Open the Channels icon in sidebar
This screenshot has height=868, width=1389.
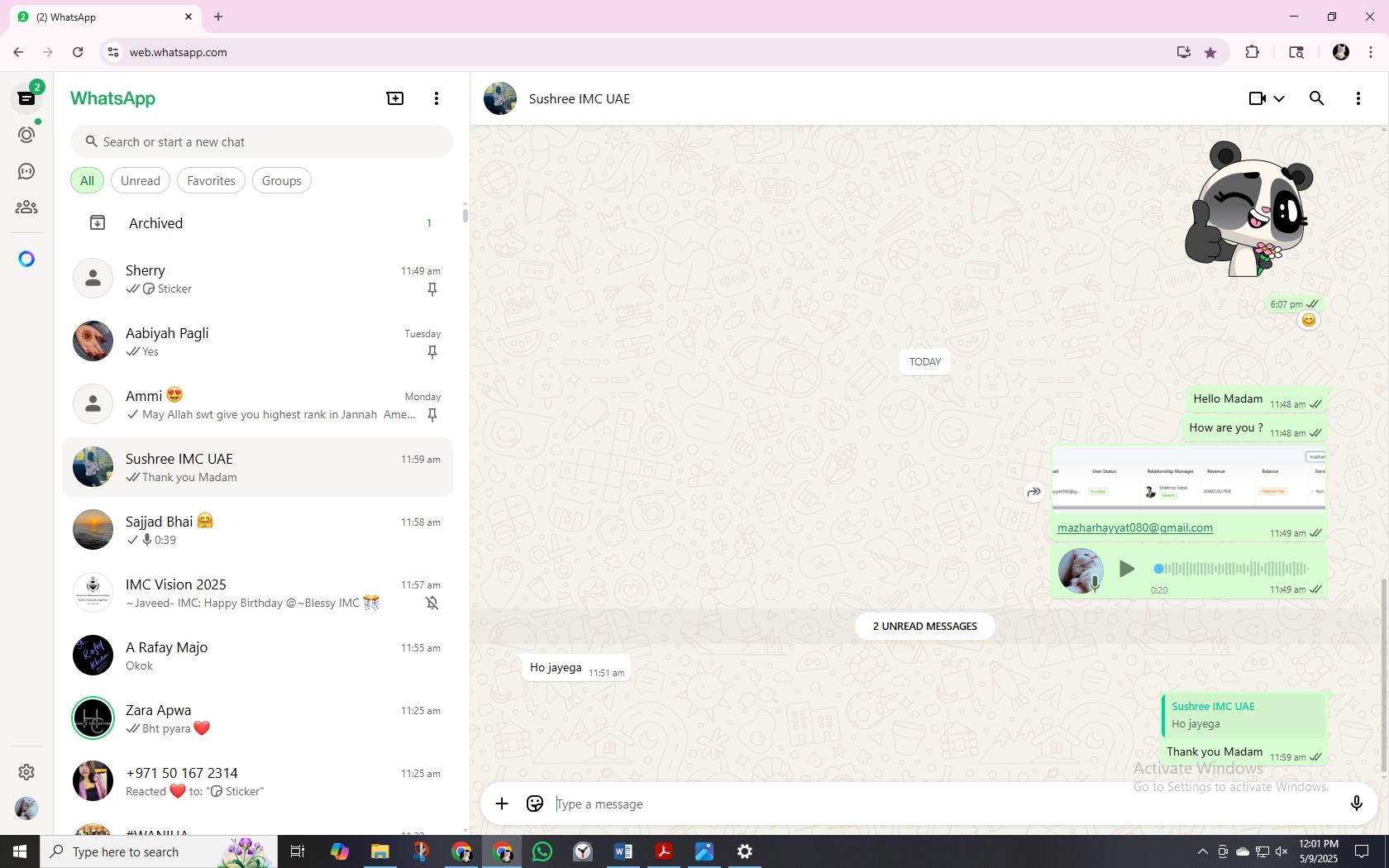tap(26, 171)
